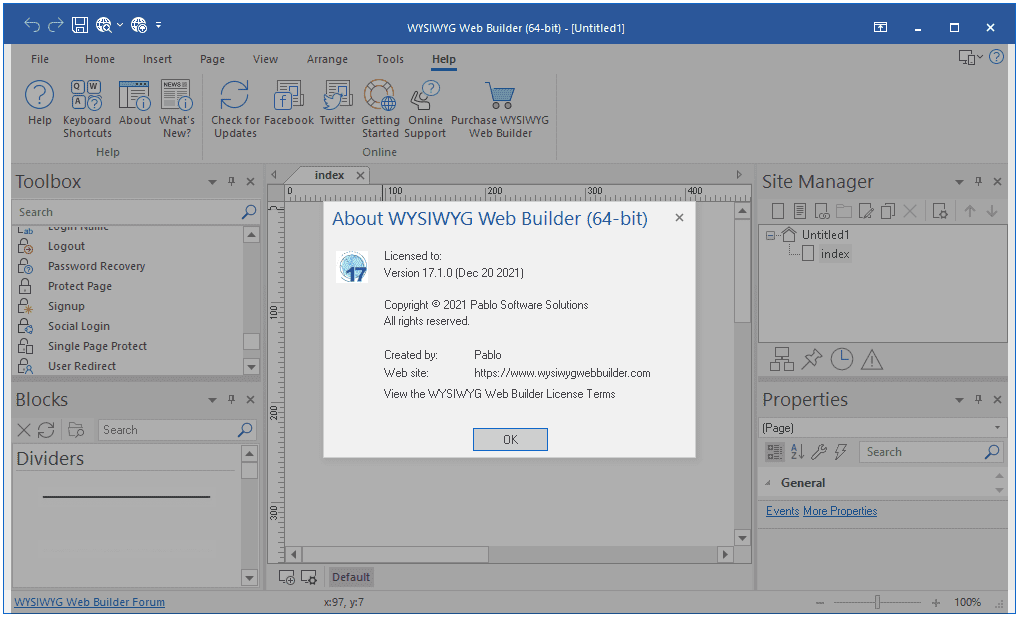Open the Properties panel options dropdown arrow

coord(959,400)
